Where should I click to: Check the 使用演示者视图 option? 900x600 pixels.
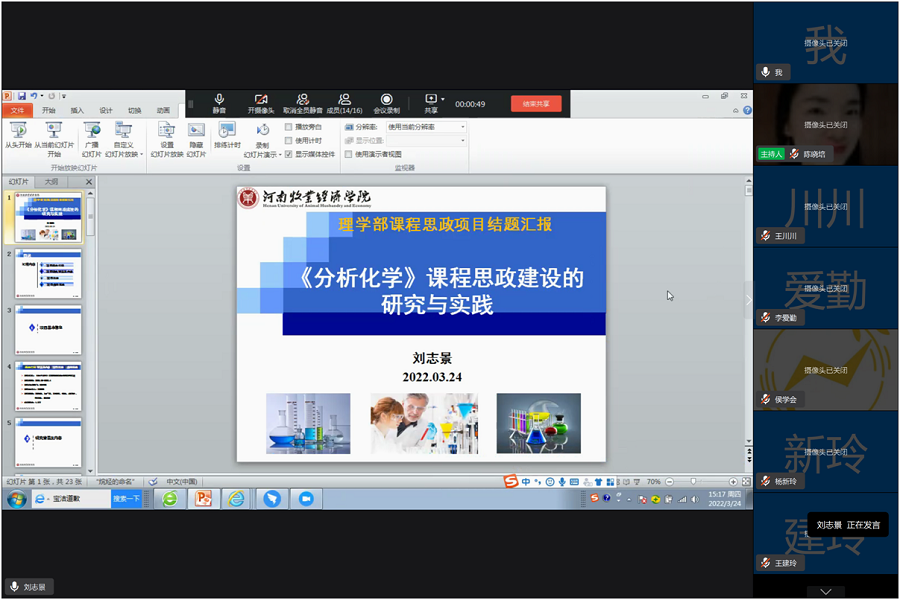pyautogui.click(x=348, y=154)
